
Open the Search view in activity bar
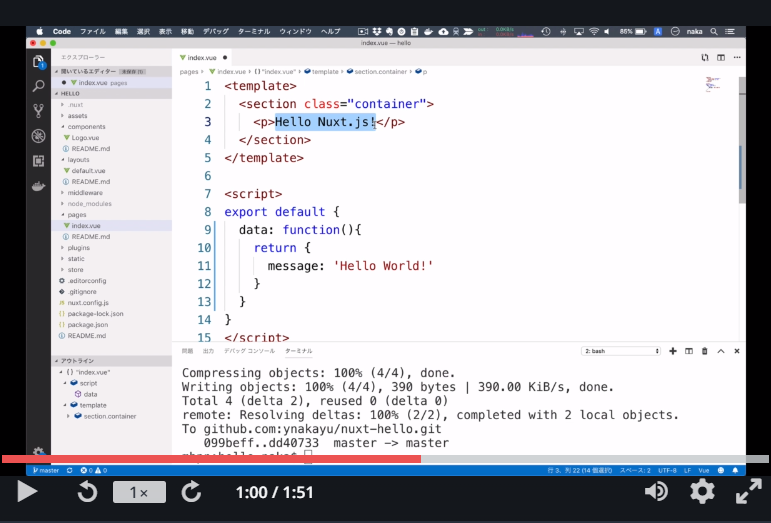[x=39, y=87]
